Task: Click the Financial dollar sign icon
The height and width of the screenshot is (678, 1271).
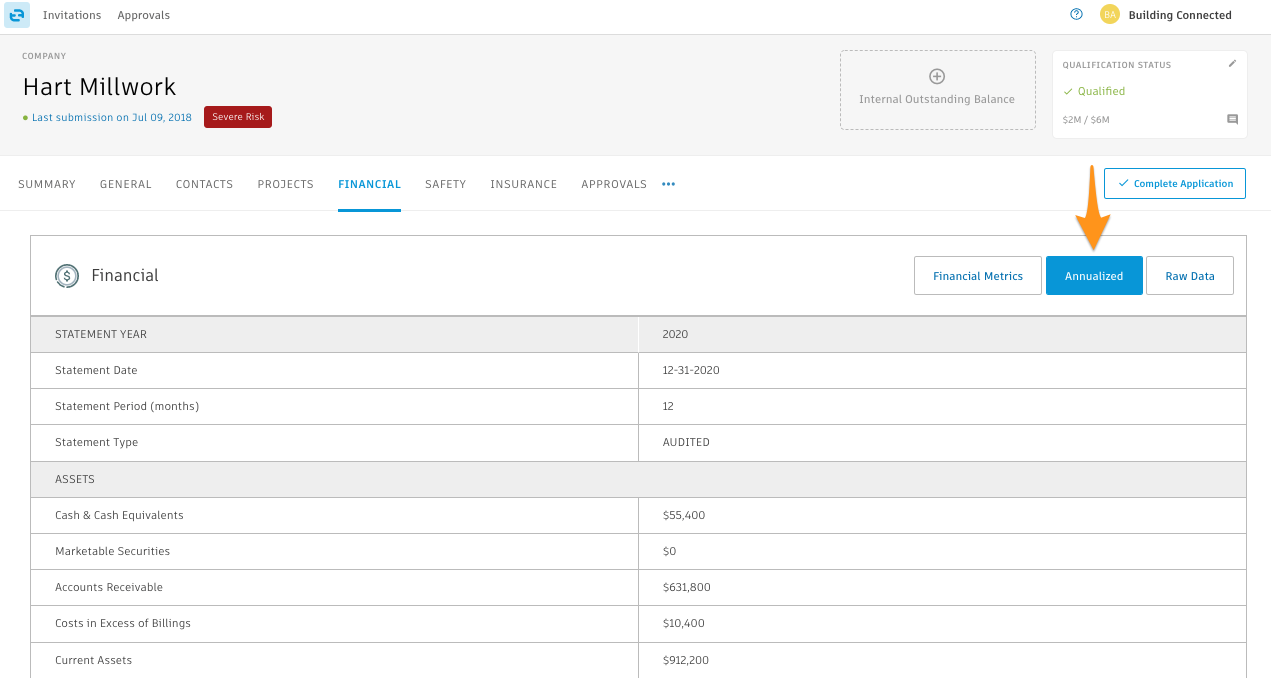Action: (67, 276)
